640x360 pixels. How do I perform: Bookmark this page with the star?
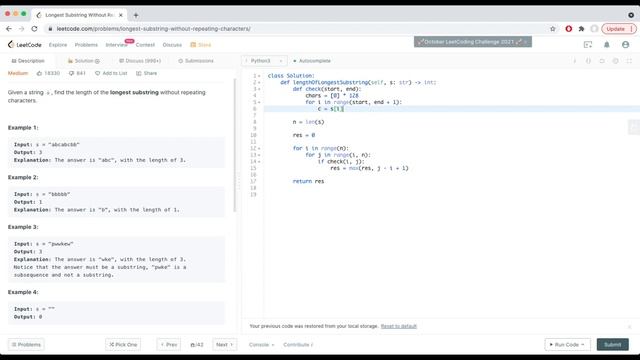point(553,29)
